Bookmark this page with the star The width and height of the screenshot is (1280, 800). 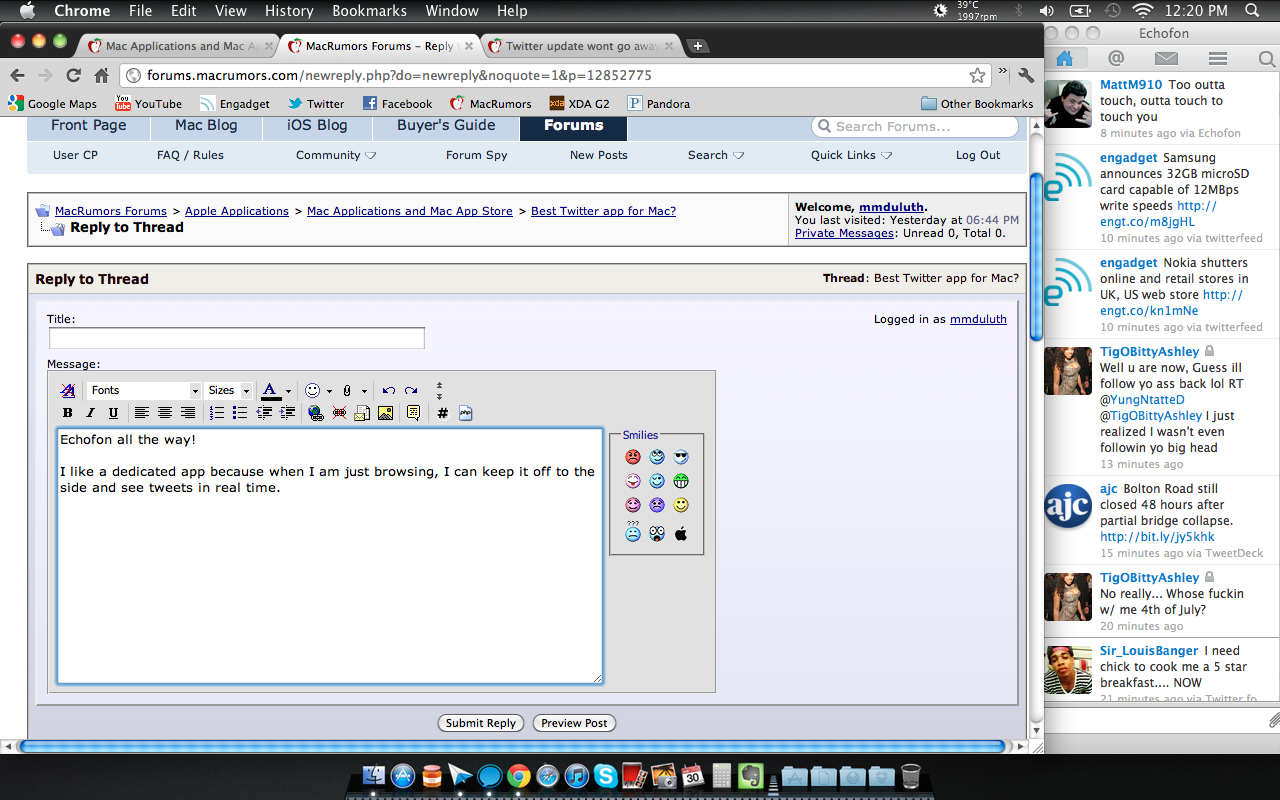(977, 75)
